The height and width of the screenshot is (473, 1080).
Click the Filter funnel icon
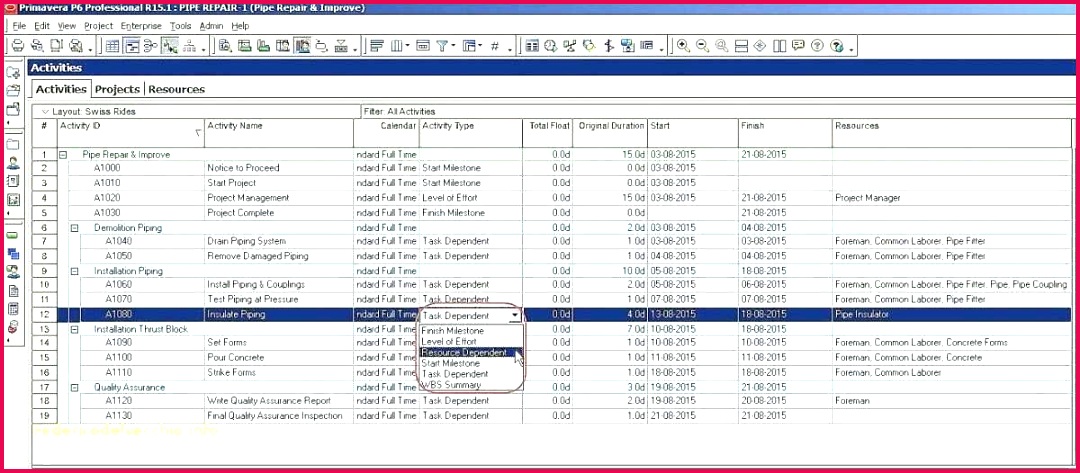point(442,46)
